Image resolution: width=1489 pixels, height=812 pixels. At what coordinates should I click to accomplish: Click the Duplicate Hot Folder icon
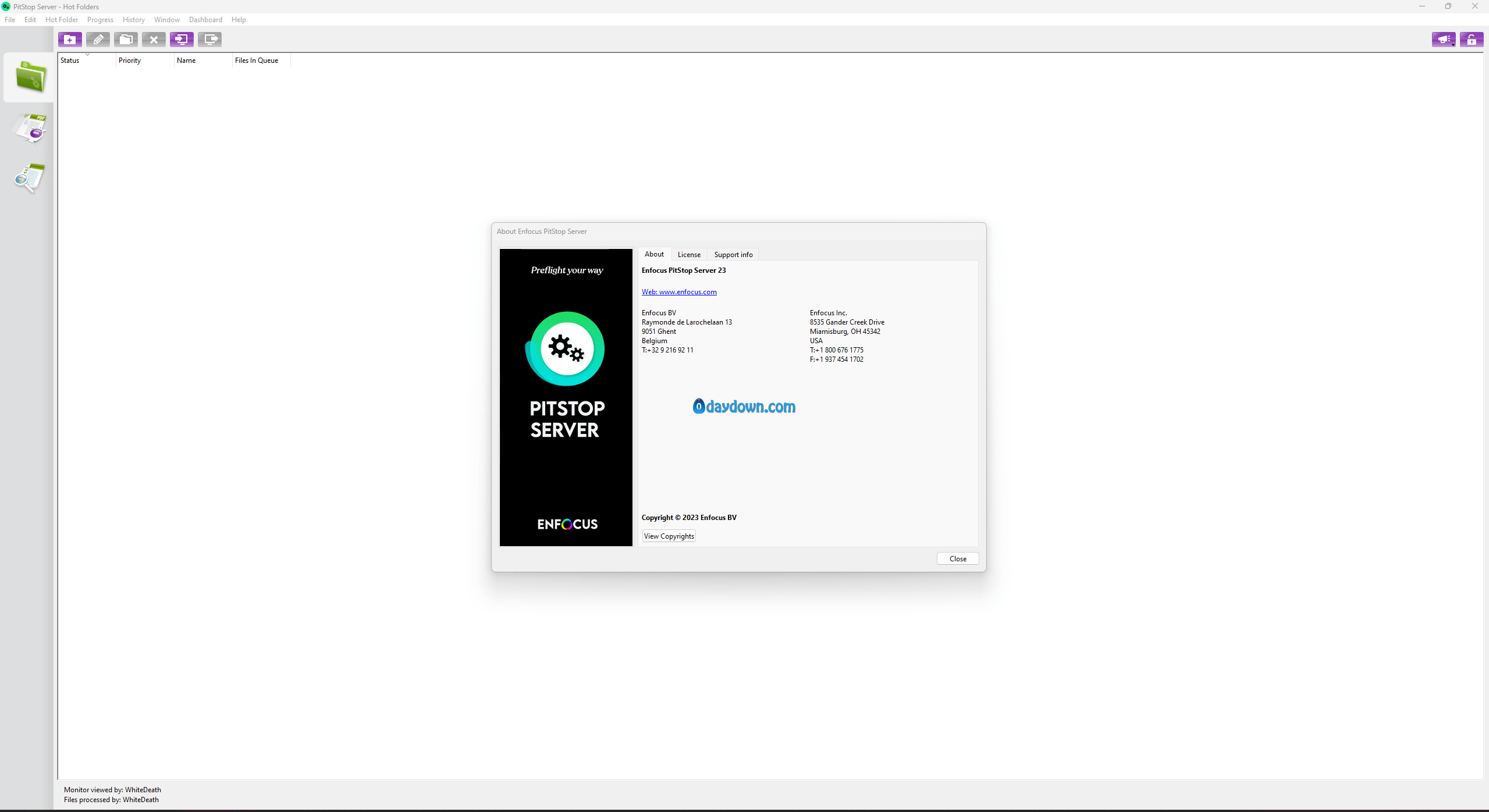[126, 40]
